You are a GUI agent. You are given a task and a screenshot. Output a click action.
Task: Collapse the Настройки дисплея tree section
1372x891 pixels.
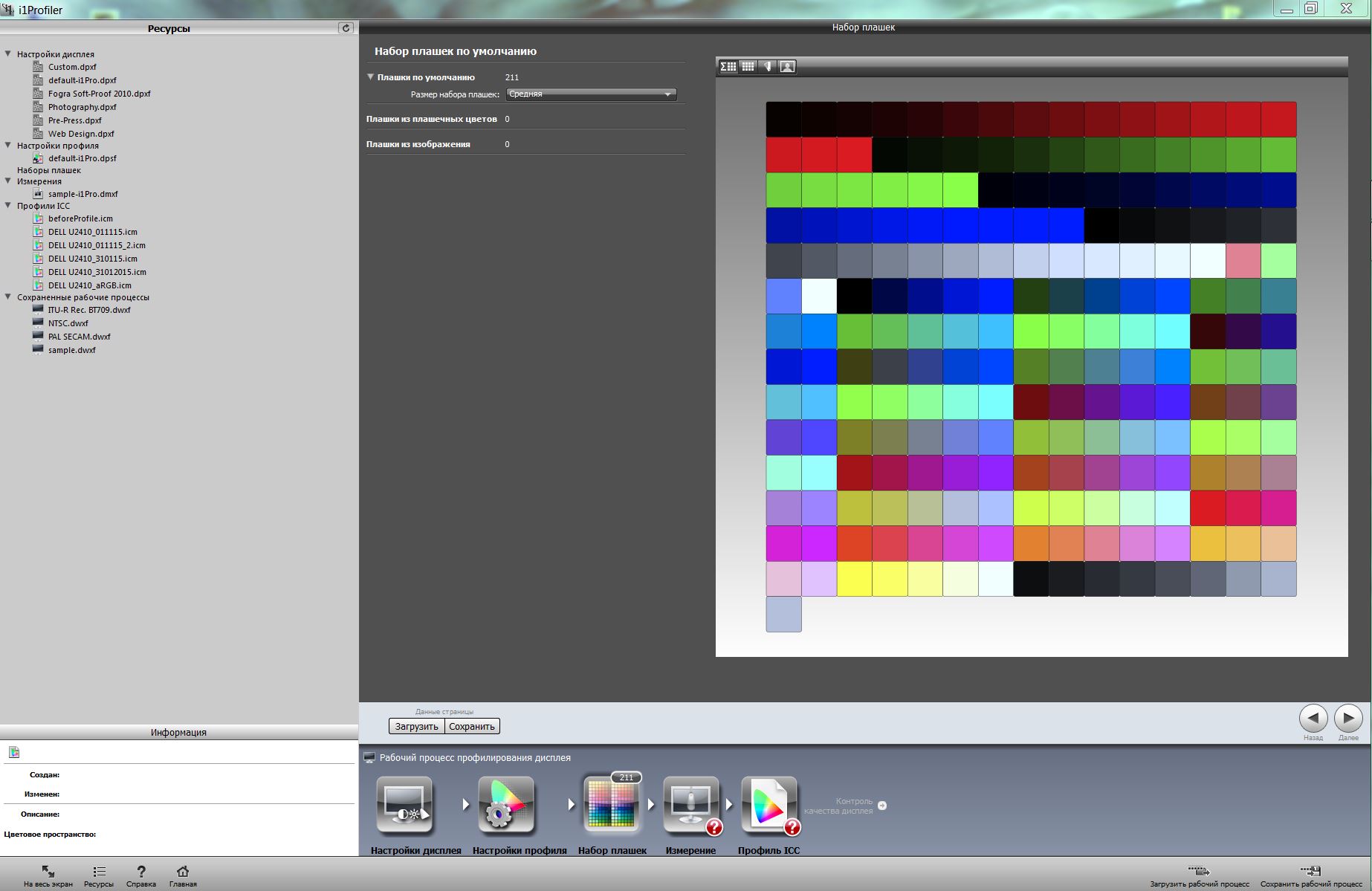point(8,54)
